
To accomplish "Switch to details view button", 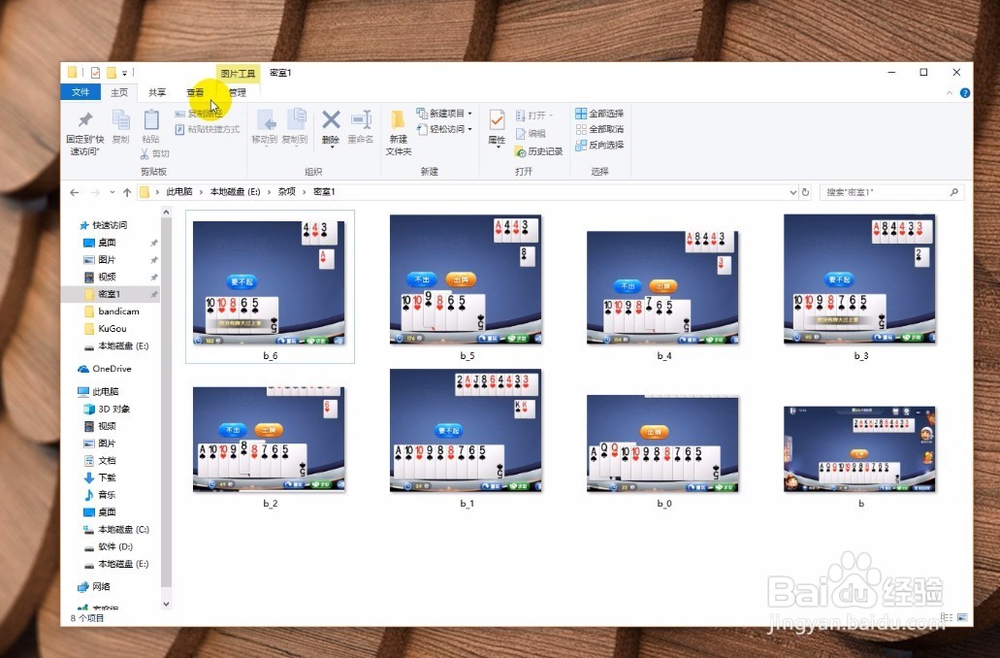I will [x=947, y=617].
